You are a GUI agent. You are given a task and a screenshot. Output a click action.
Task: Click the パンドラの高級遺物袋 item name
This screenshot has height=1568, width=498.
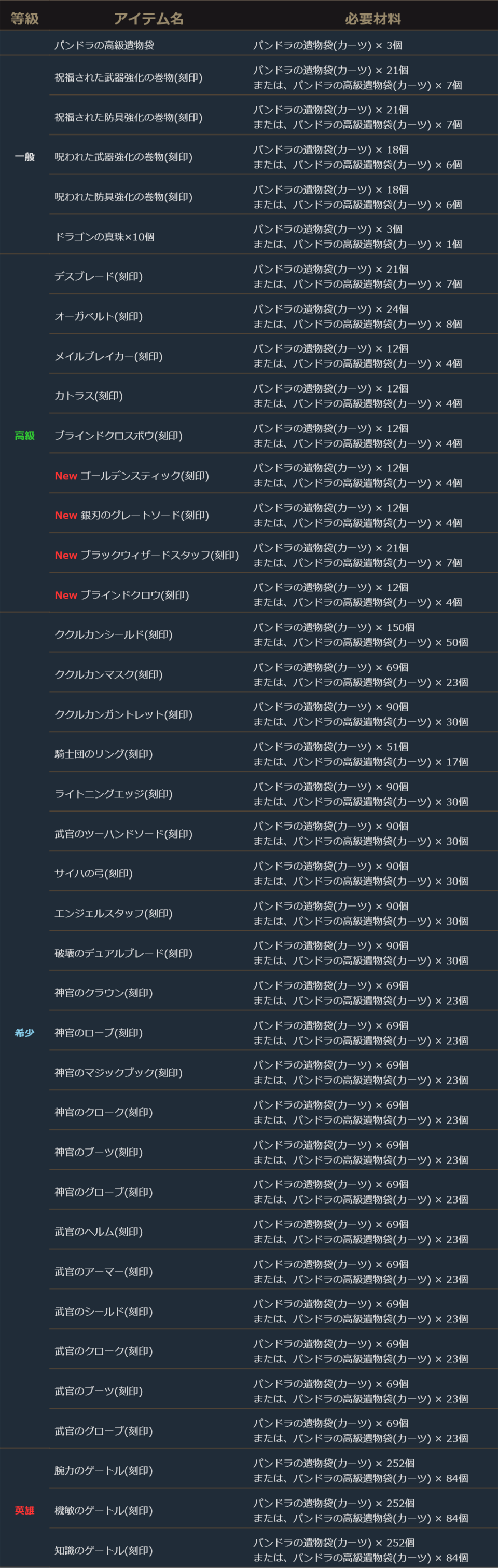(x=104, y=45)
